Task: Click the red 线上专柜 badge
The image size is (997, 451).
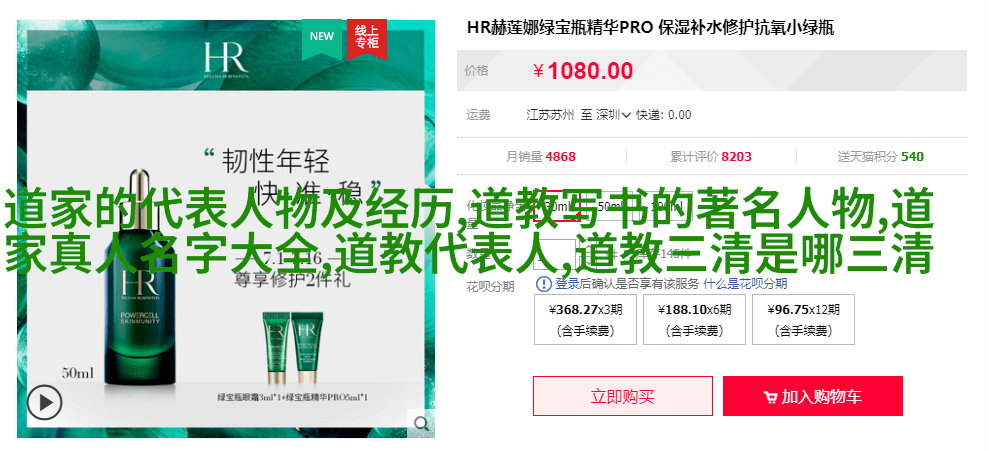Action: click(367, 38)
